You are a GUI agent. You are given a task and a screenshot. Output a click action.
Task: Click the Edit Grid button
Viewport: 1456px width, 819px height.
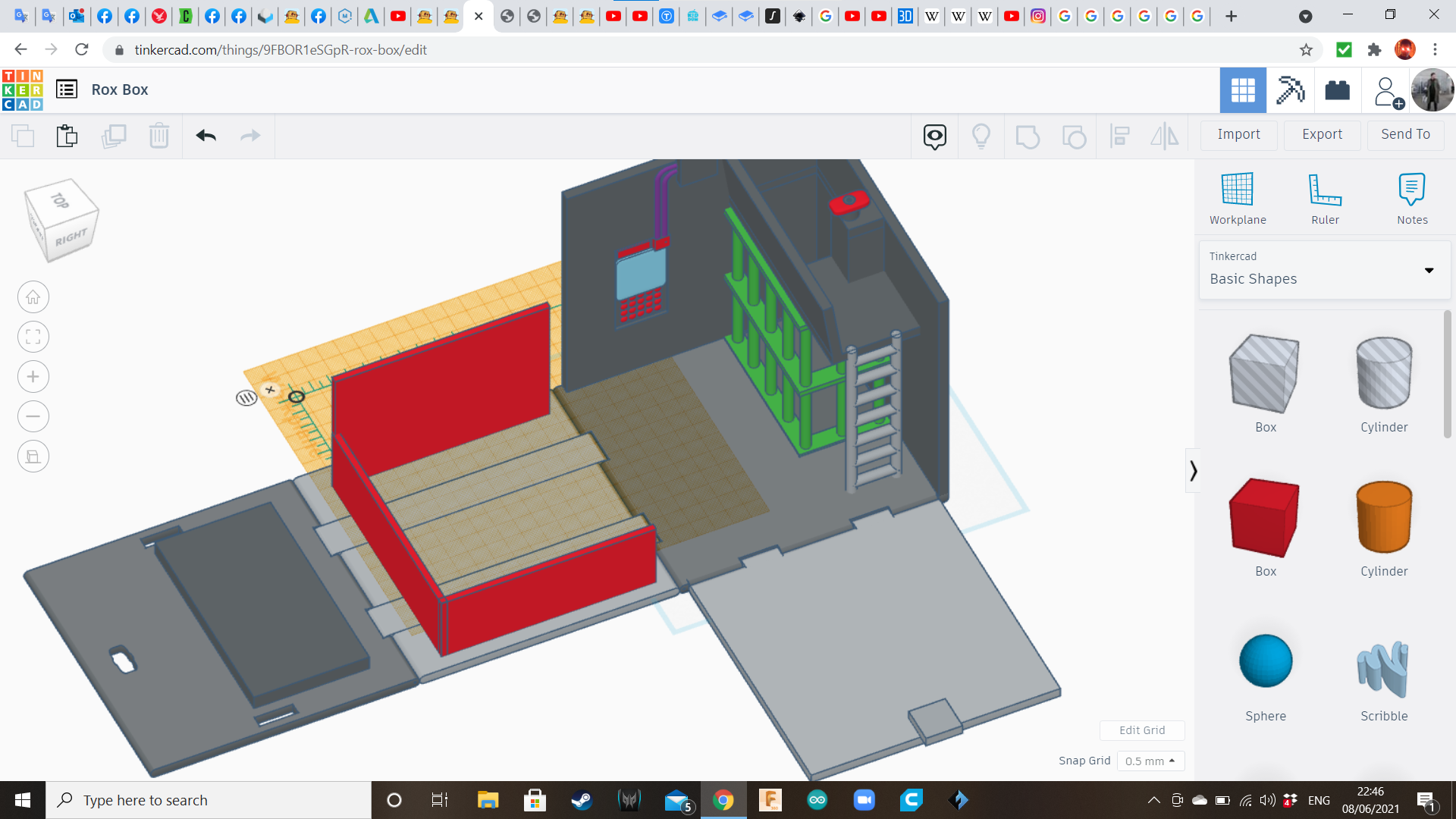tap(1141, 730)
